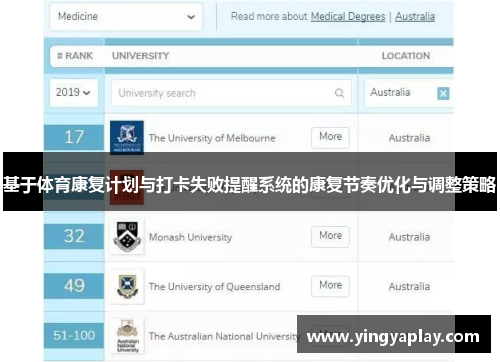Viewport: 500px width, 362px height.
Task: Follow the Medical Degrees link
Action: click(348, 16)
